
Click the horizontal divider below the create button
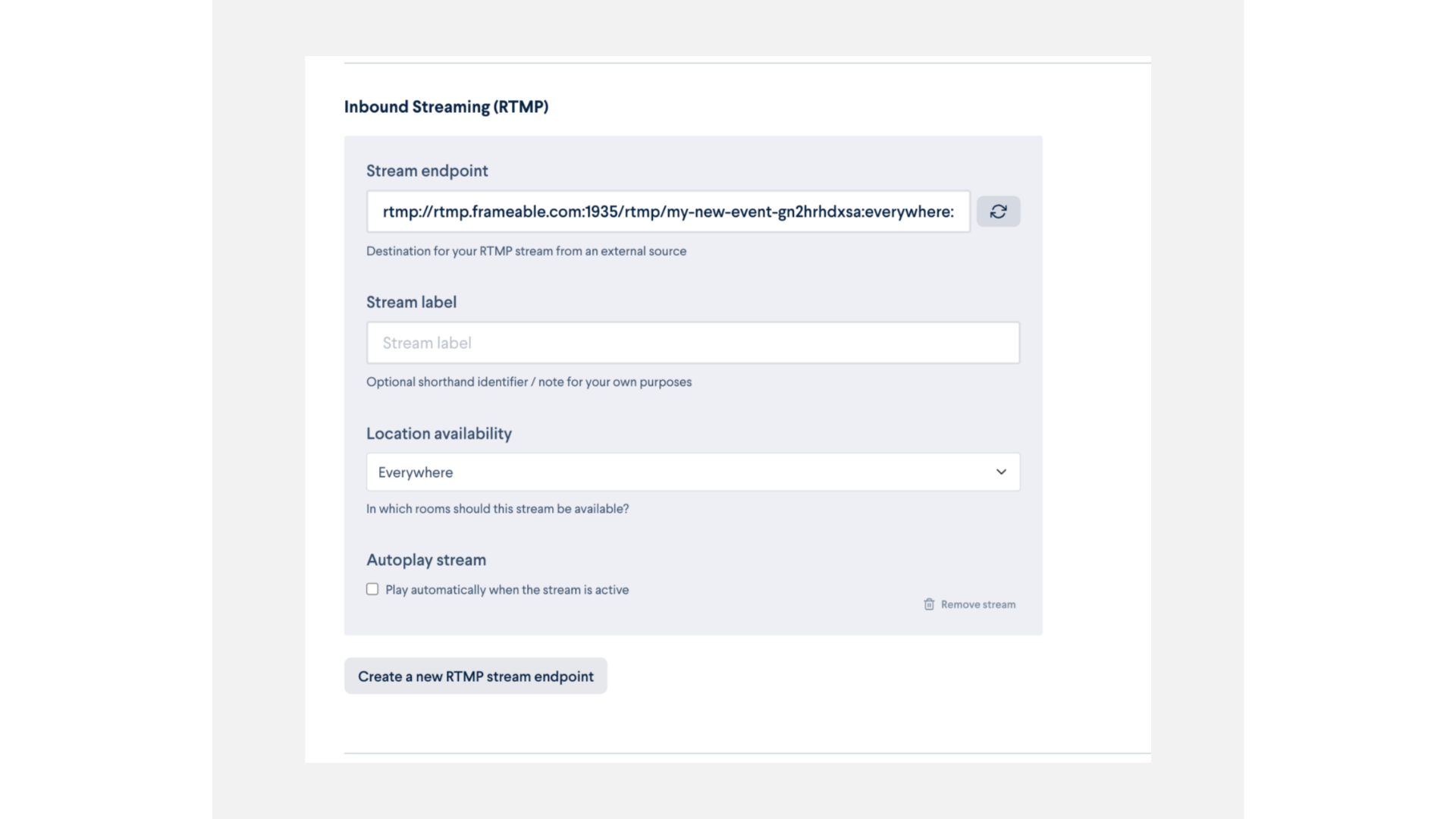748,753
